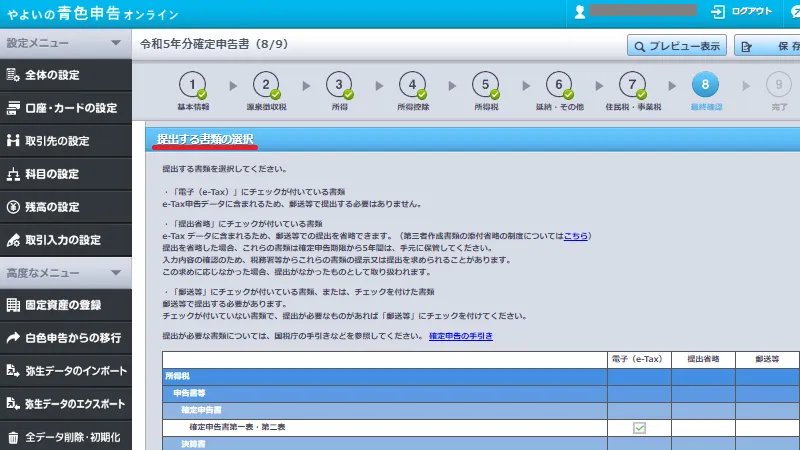Click the 弥生データのエクスポート icon
Viewport: 800px width, 450px height.
tap(13, 404)
